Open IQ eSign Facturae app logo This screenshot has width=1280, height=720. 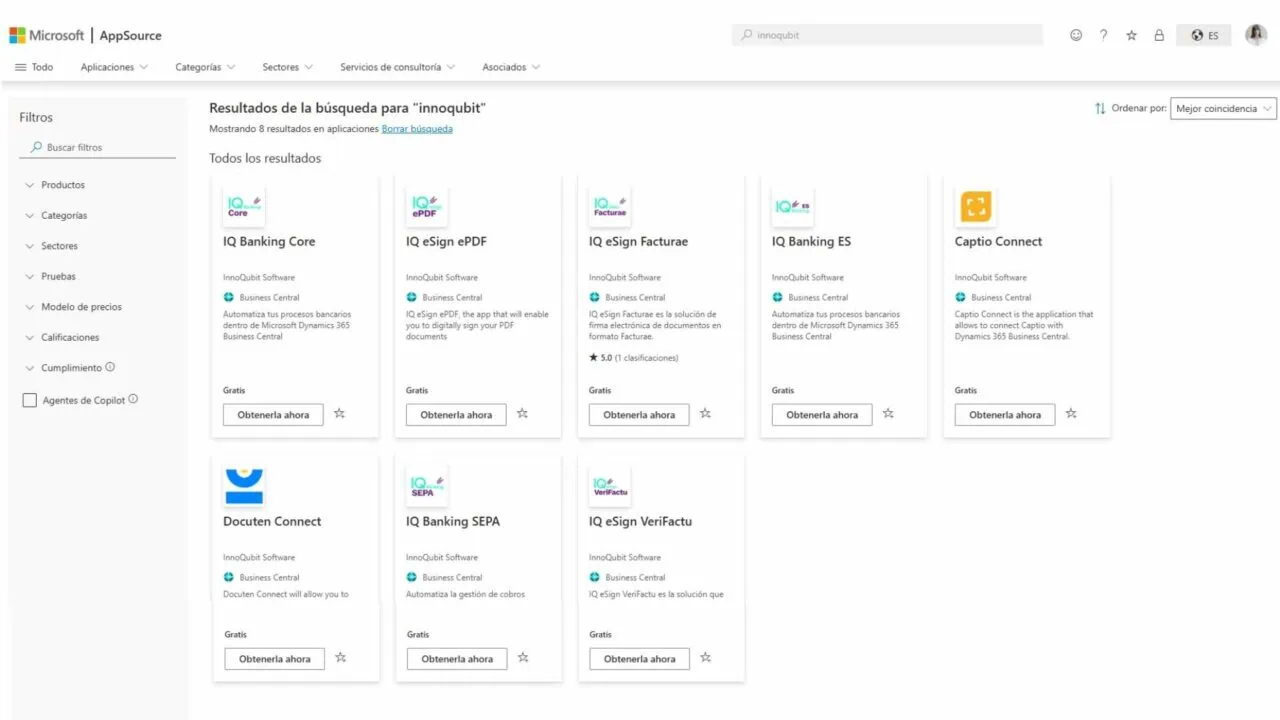[609, 207]
